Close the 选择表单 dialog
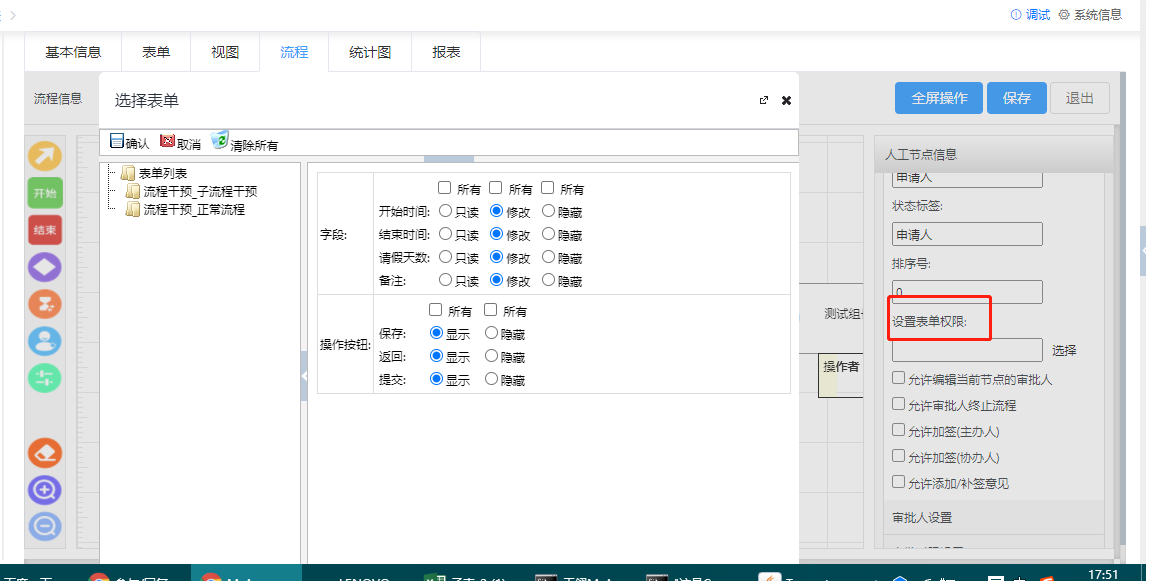 click(x=786, y=101)
